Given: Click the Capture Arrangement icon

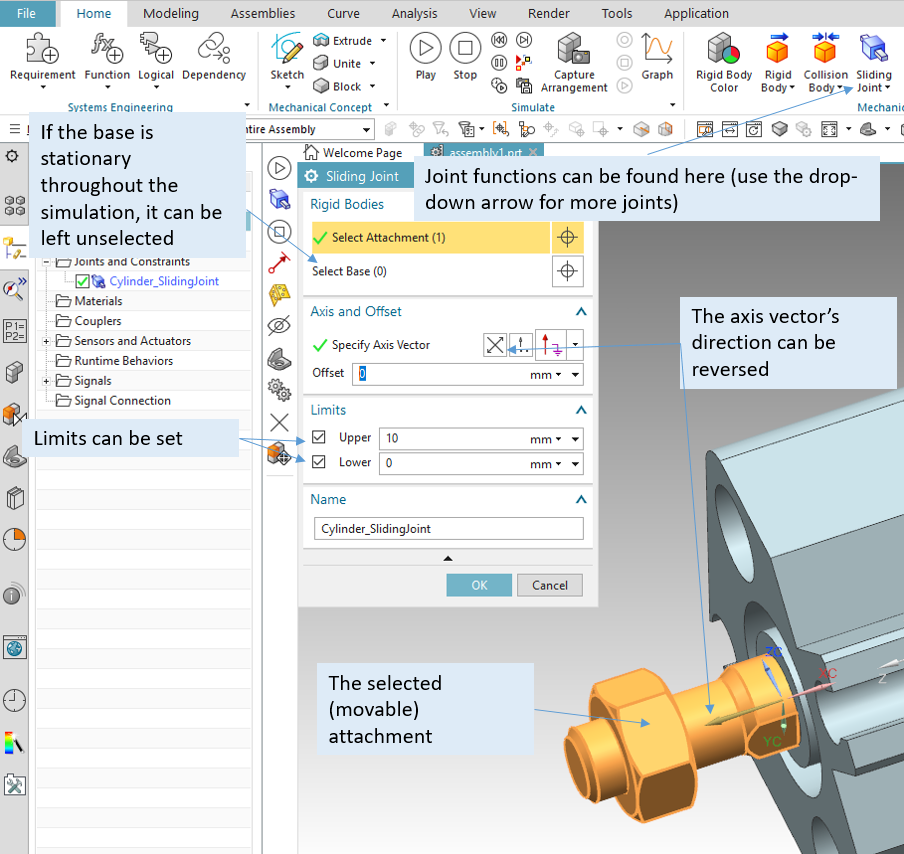Looking at the screenshot, I should coord(573,50).
